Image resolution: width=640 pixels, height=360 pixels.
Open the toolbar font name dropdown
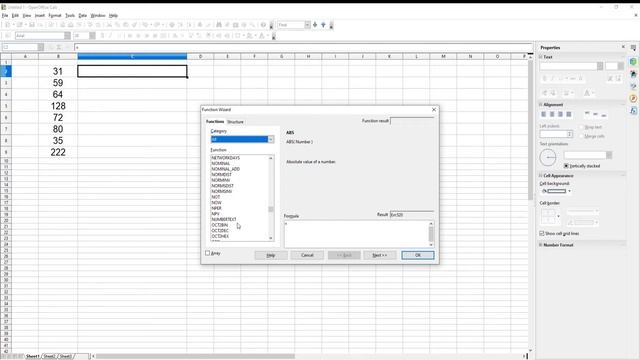(67, 36)
